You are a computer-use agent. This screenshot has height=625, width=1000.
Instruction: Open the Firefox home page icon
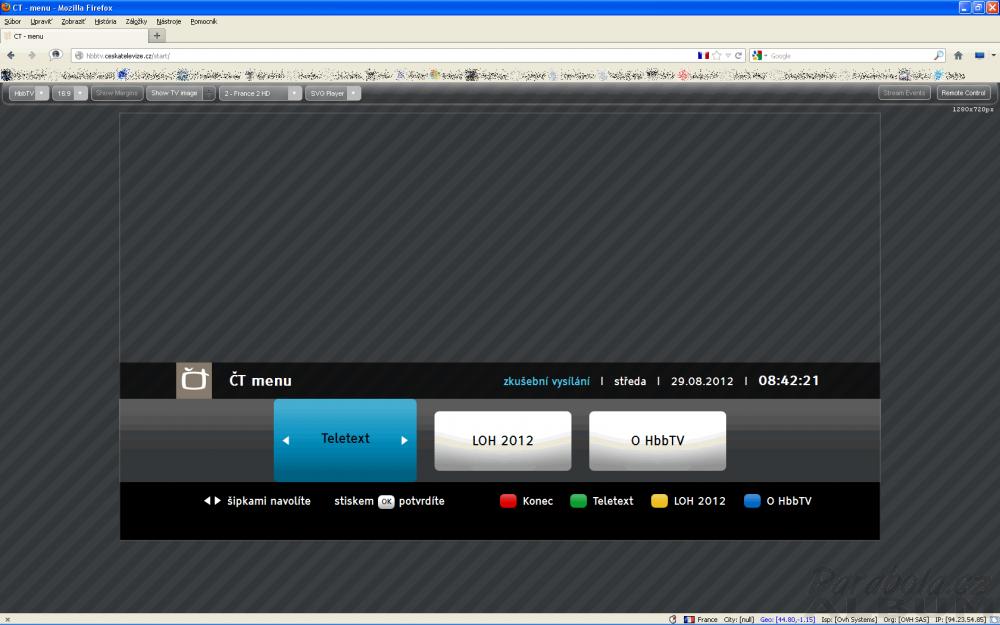pos(958,55)
